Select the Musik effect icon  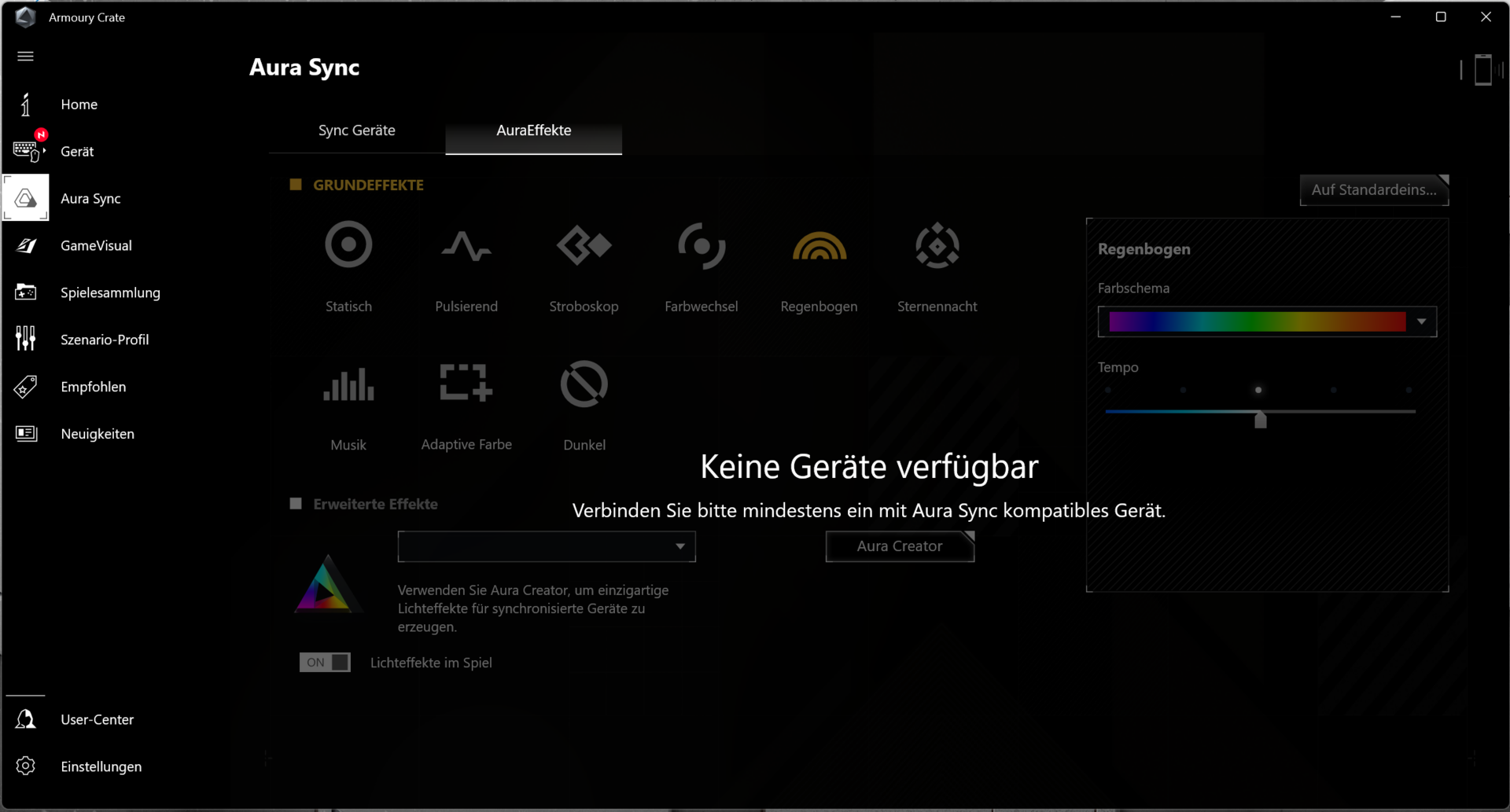[x=348, y=384]
